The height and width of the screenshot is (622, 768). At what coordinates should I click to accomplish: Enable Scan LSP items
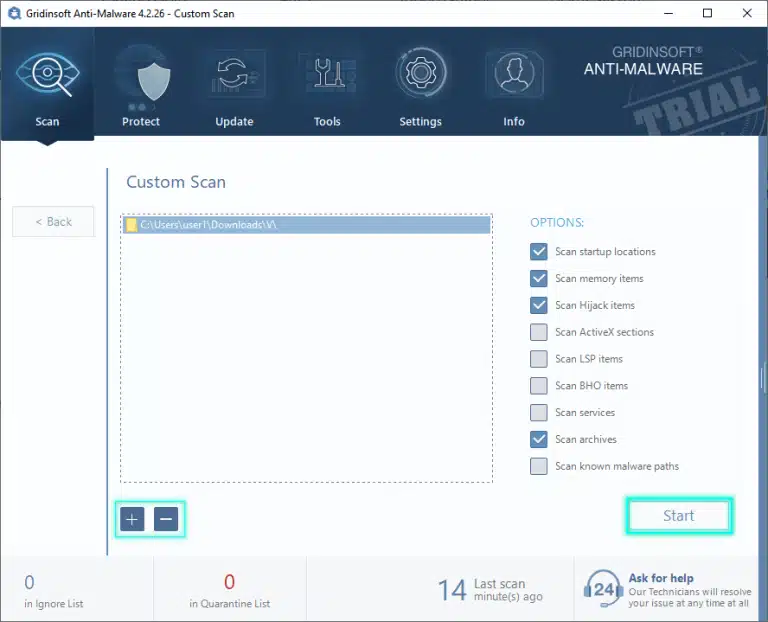point(539,359)
